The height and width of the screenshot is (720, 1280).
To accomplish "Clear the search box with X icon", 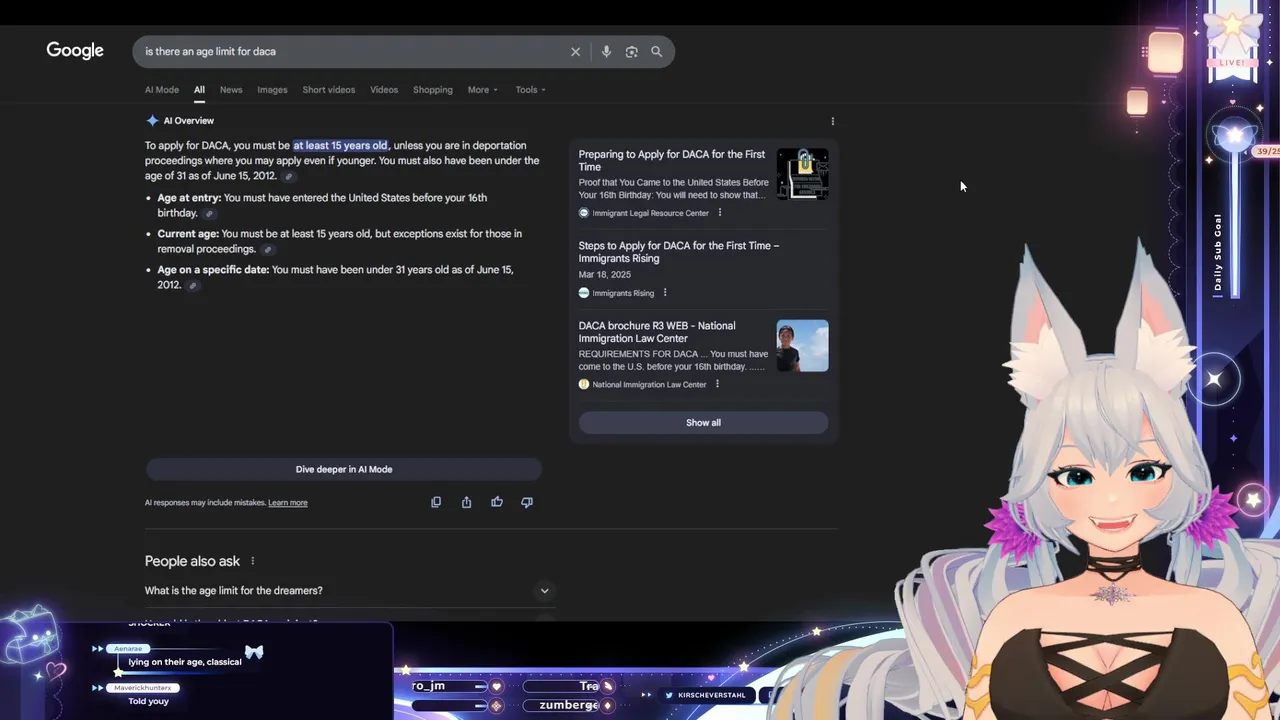I will point(575,52).
